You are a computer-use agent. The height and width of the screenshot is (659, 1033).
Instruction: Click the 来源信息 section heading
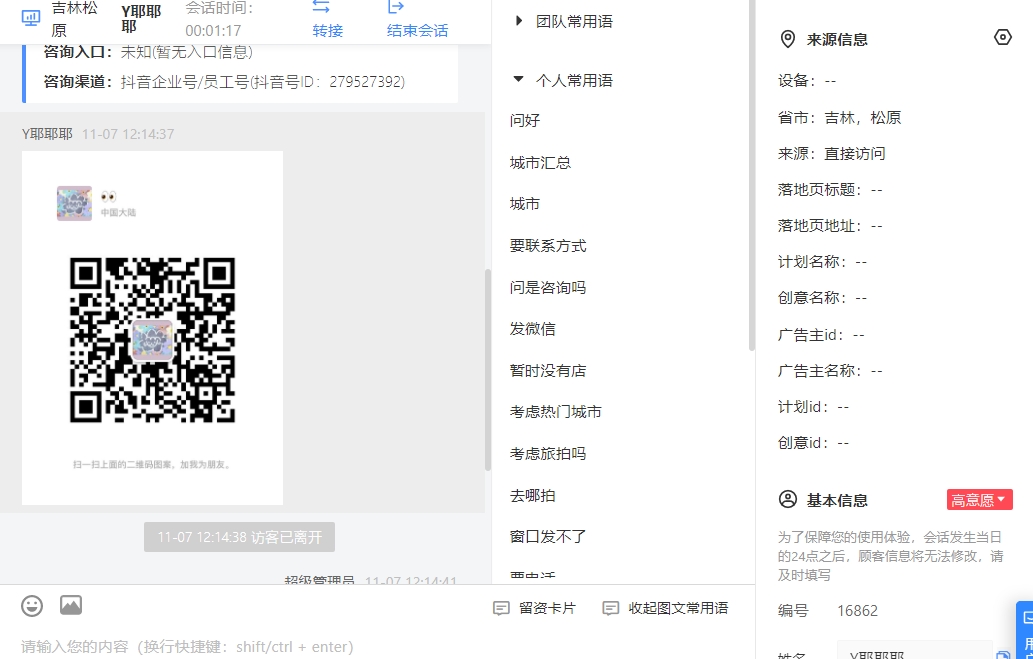[x=837, y=40]
